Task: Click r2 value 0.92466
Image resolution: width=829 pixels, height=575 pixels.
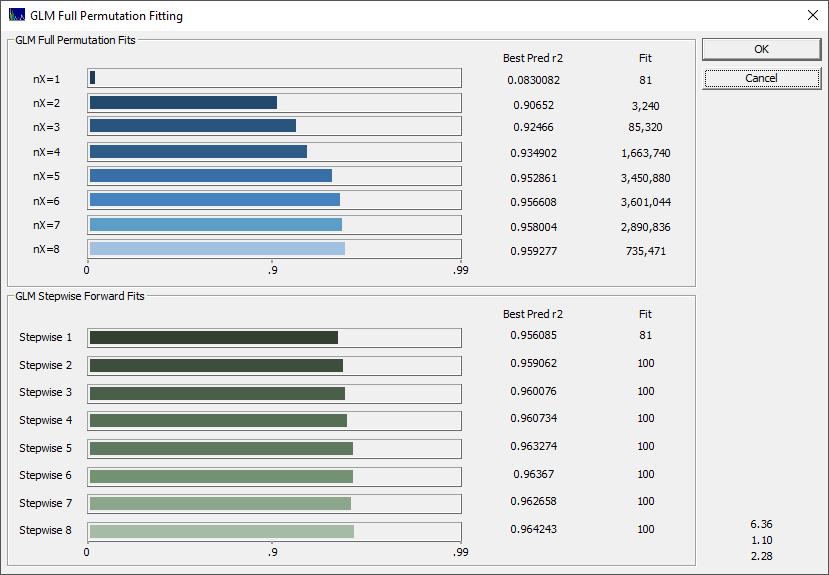Action: tap(533, 127)
